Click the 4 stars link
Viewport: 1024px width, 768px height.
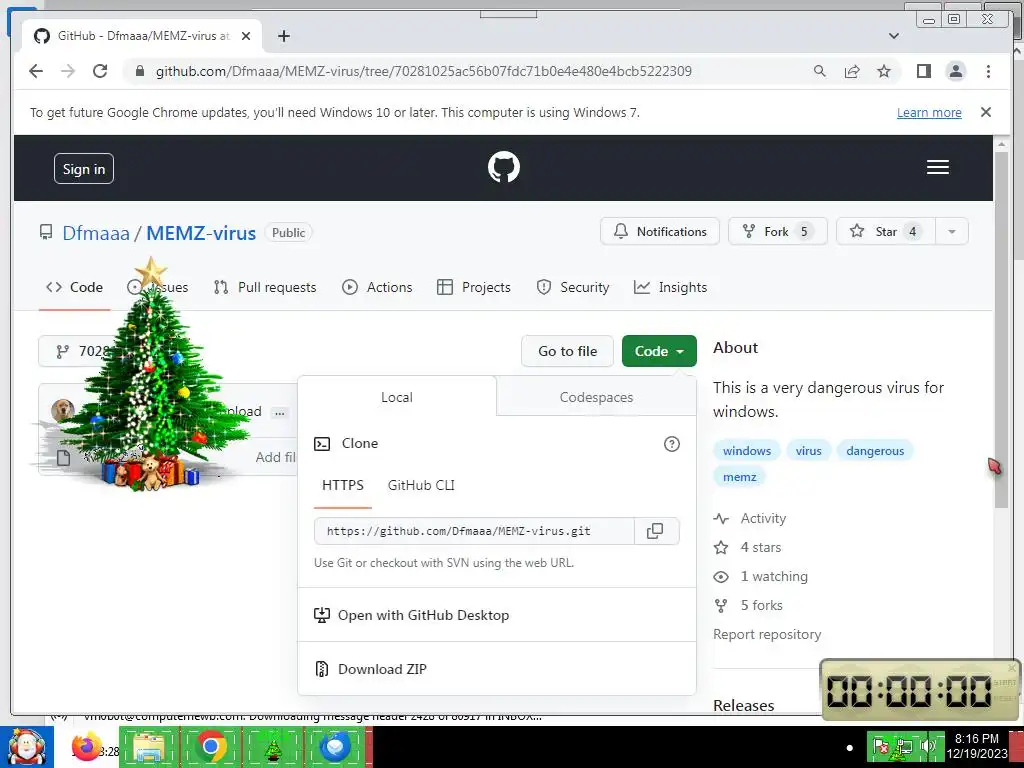(748, 547)
